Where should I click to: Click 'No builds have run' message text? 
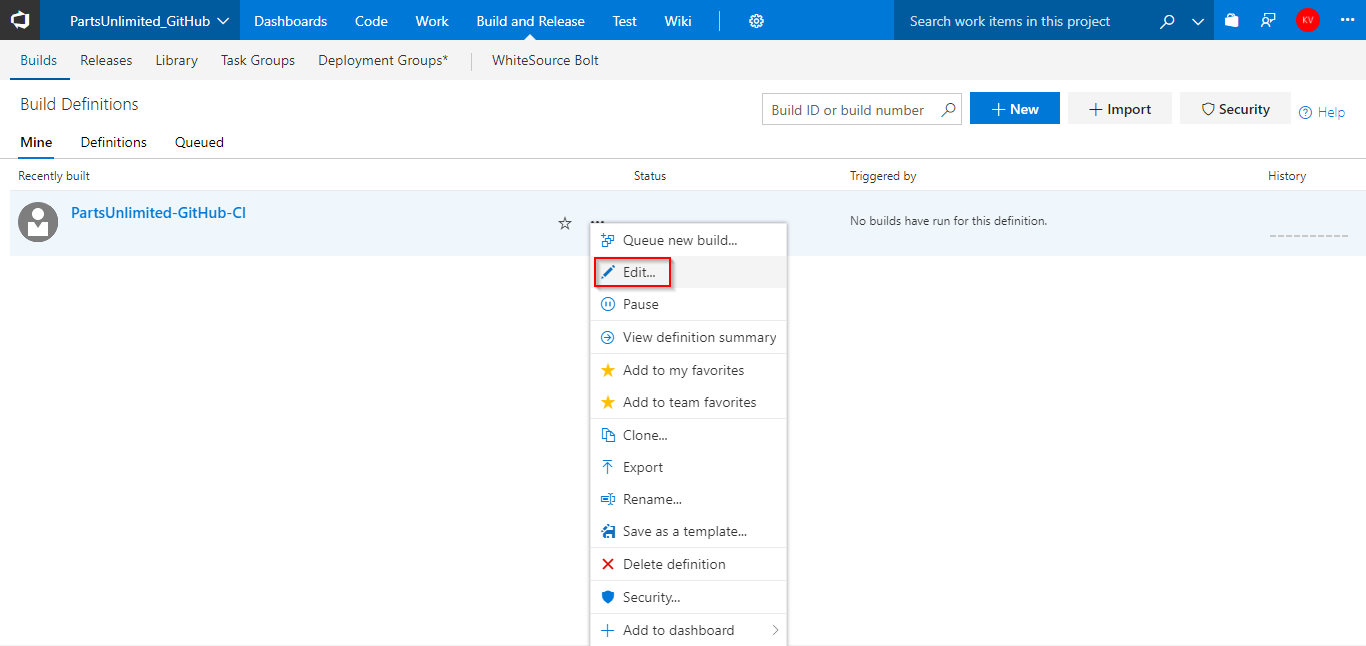pyautogui.click(x=948, y=220)
